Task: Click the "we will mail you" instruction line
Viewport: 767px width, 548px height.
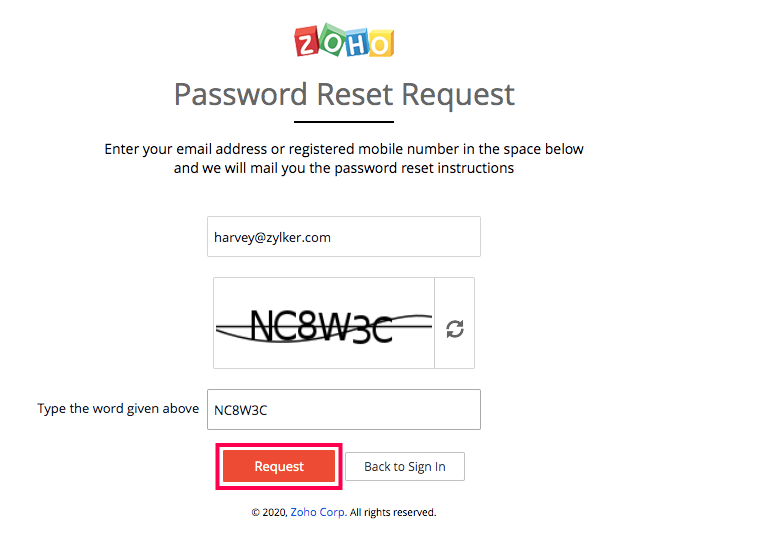Action: [x=344, y=168]
